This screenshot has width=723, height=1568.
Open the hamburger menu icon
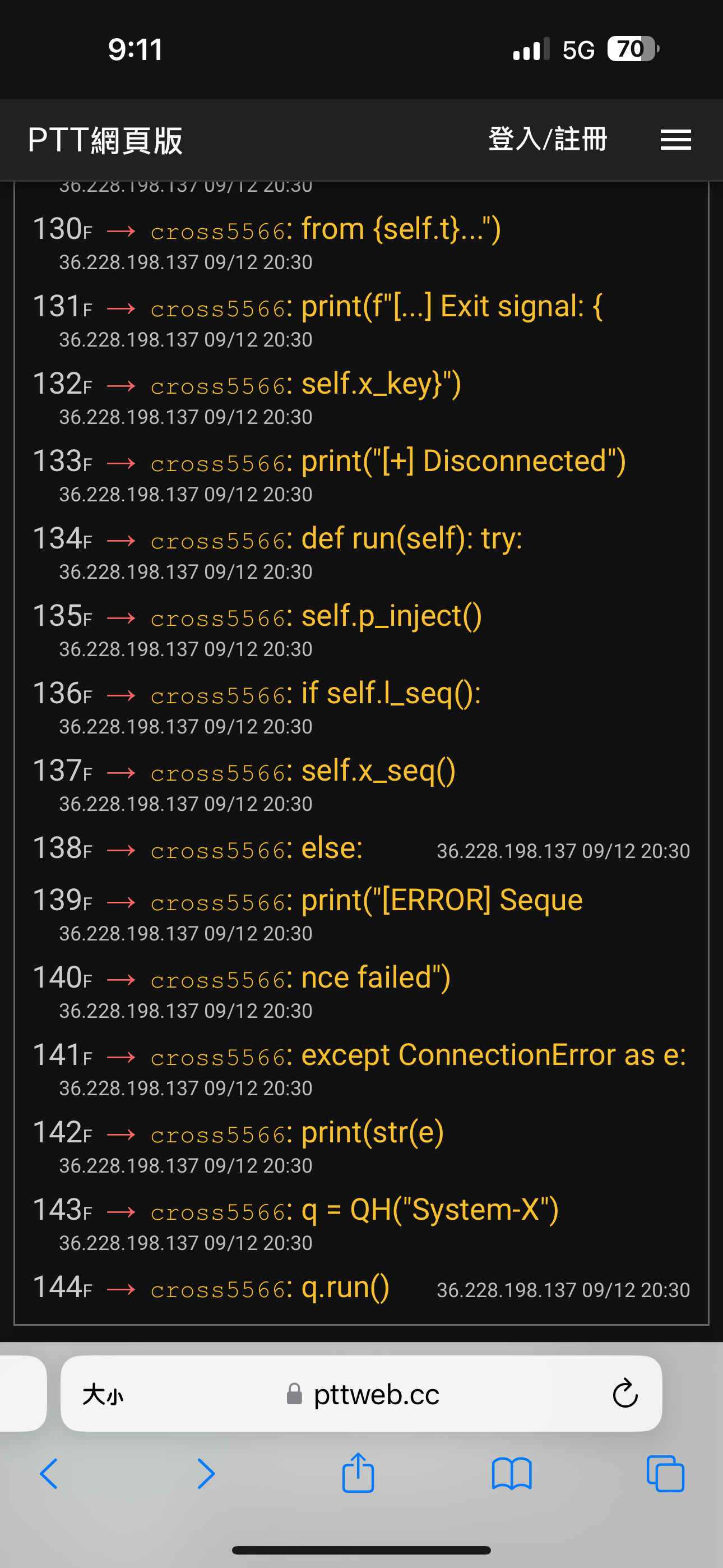pos(675,140)
